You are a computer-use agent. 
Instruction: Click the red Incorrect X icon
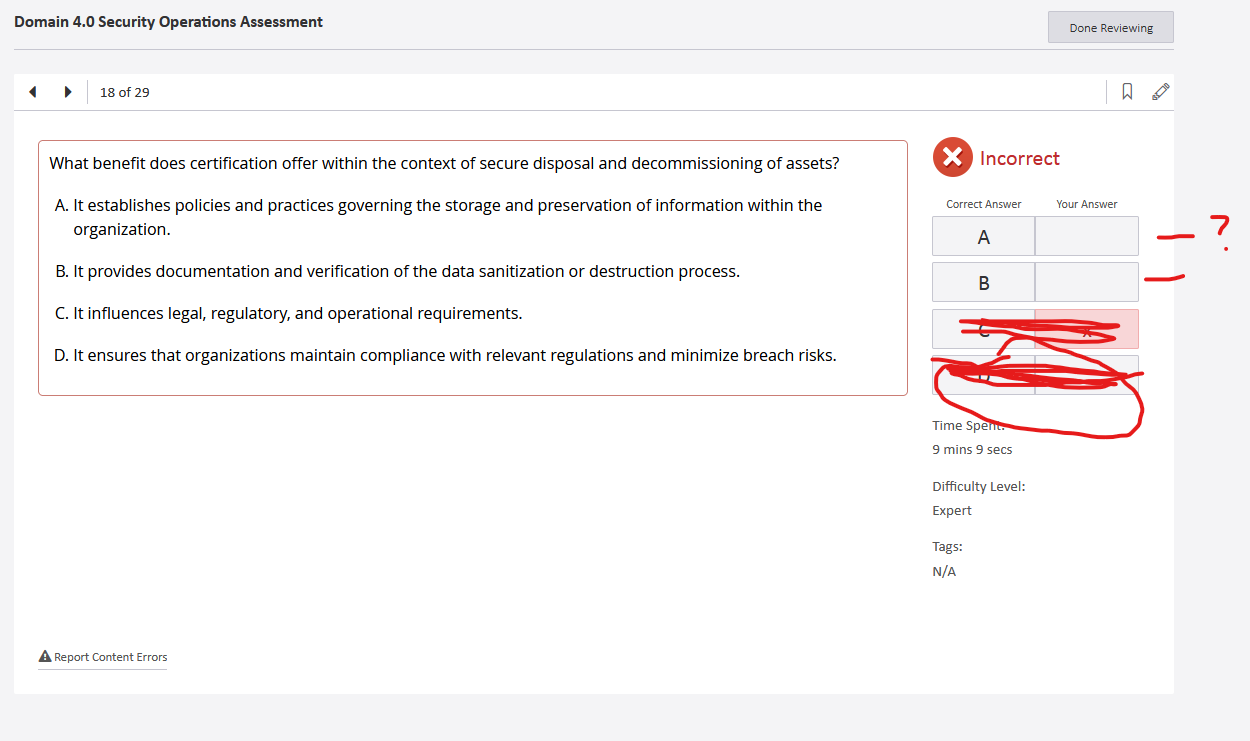(x=952, y=157)
